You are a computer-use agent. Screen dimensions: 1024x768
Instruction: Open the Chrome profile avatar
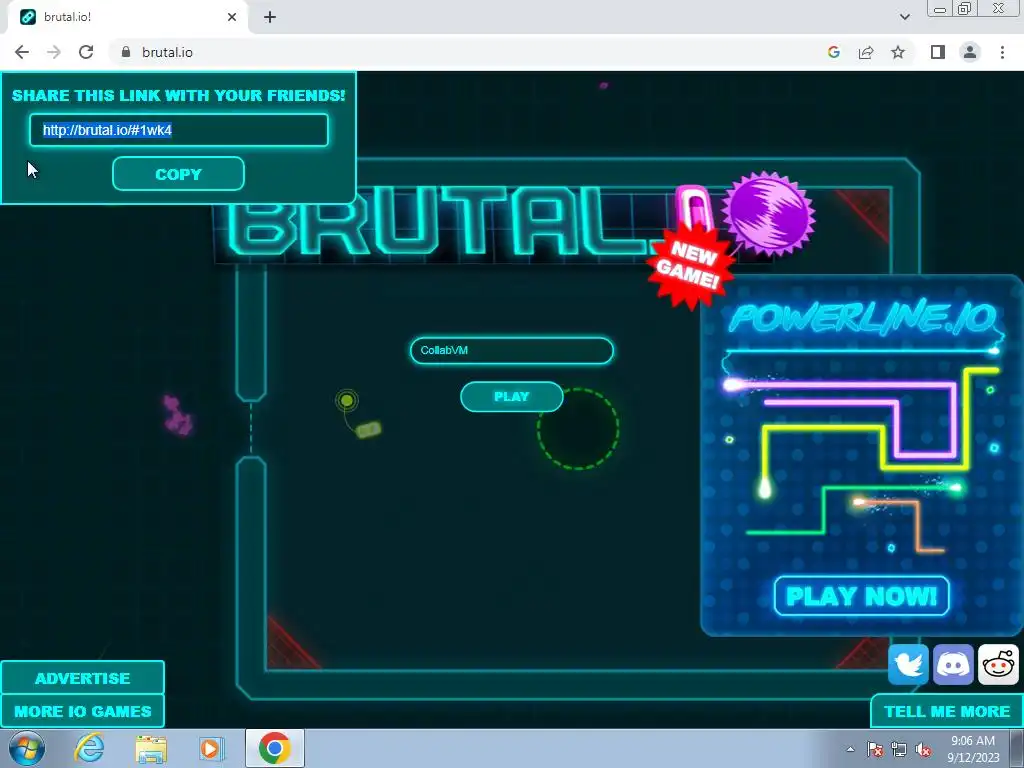pos(970,52)
